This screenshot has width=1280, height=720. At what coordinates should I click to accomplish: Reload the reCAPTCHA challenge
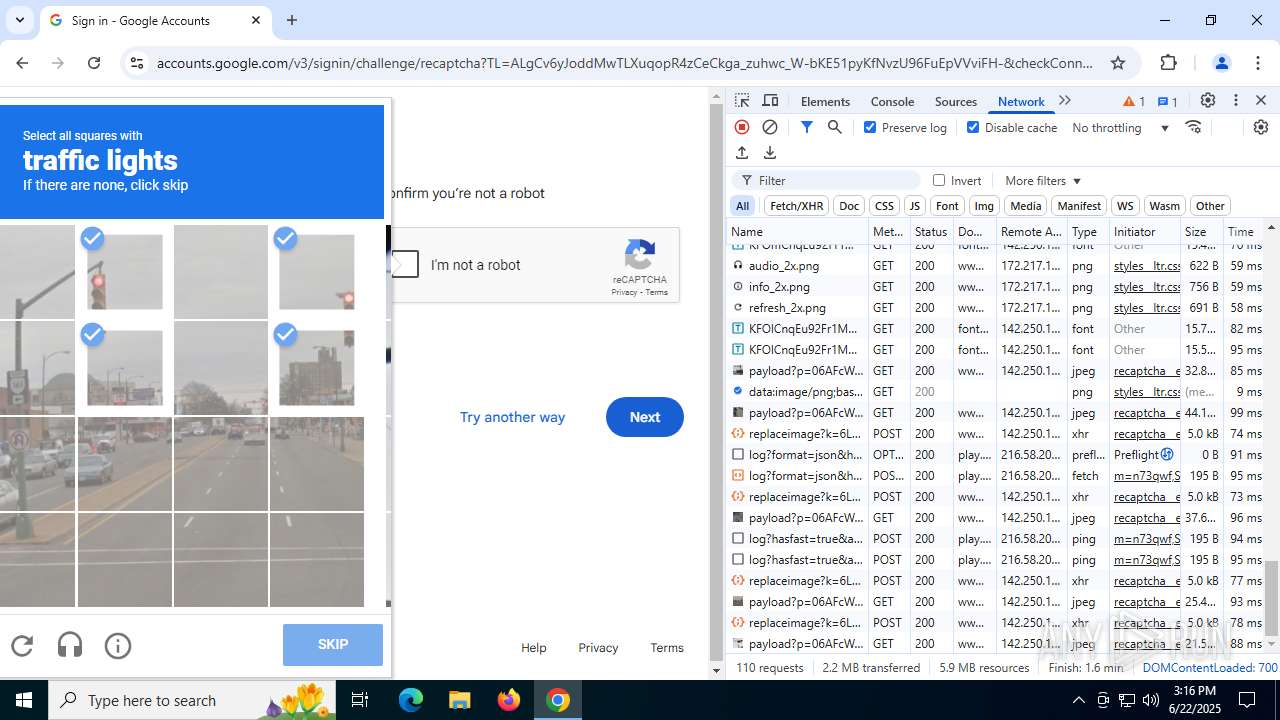[22, 646]
